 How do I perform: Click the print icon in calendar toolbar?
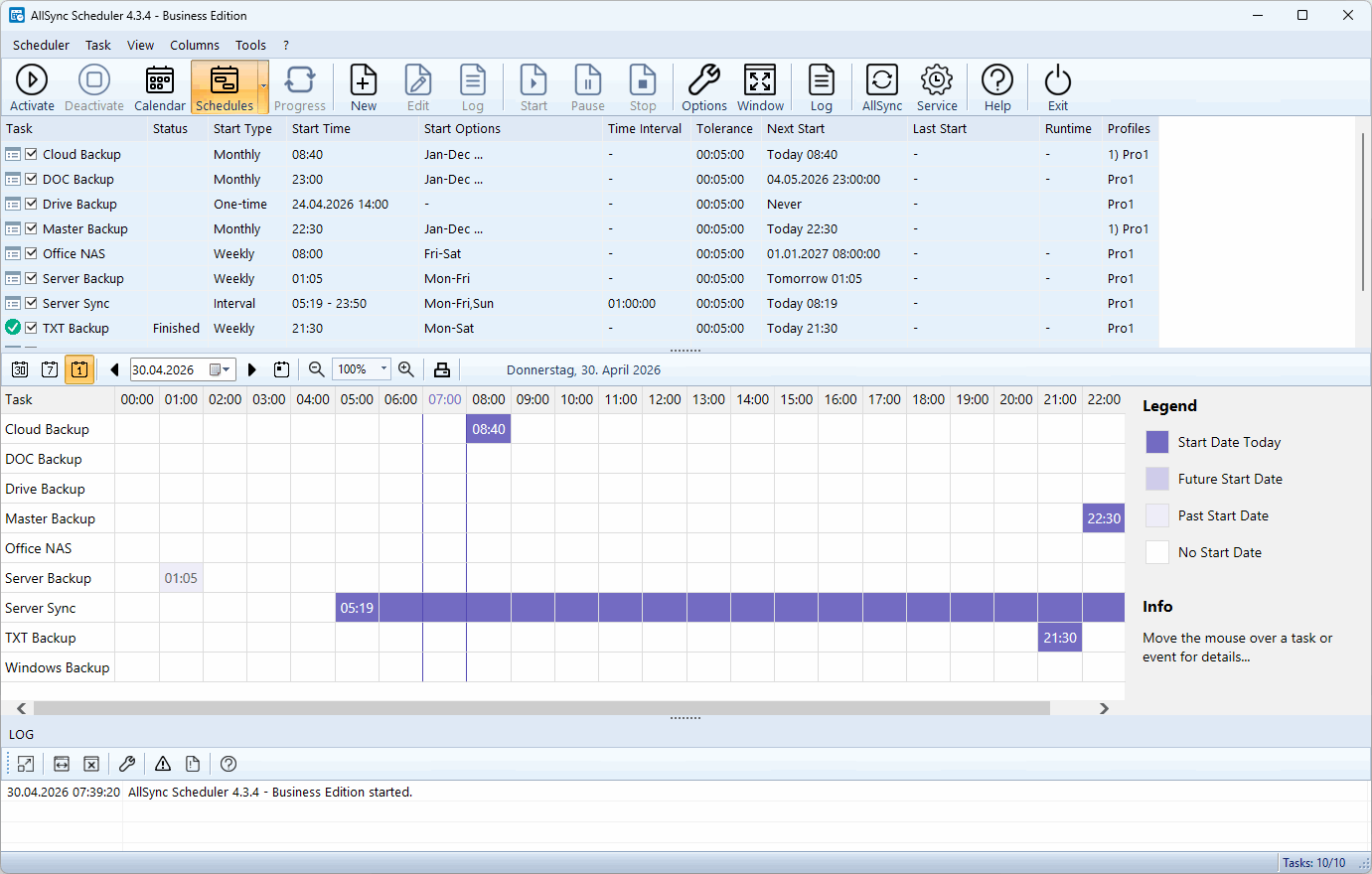click(x=442, y=369)
